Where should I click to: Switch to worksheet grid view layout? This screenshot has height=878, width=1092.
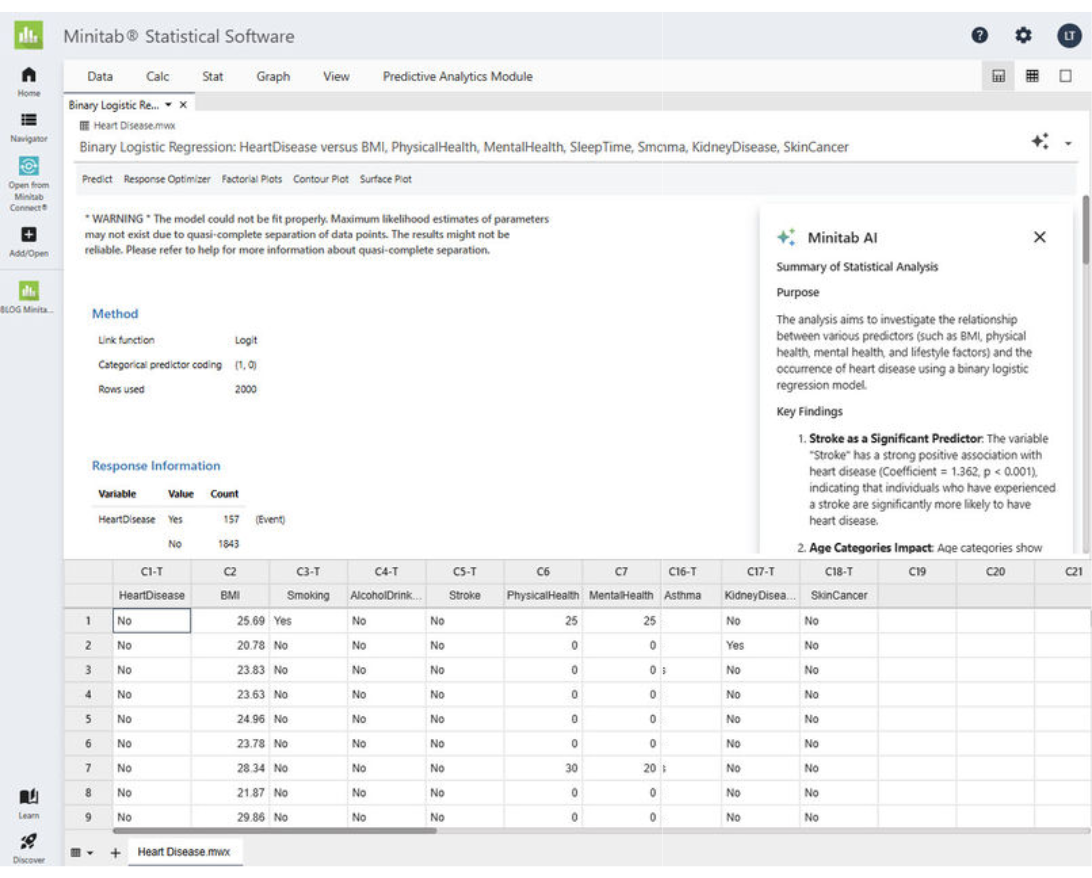[x=1032, y=76]
